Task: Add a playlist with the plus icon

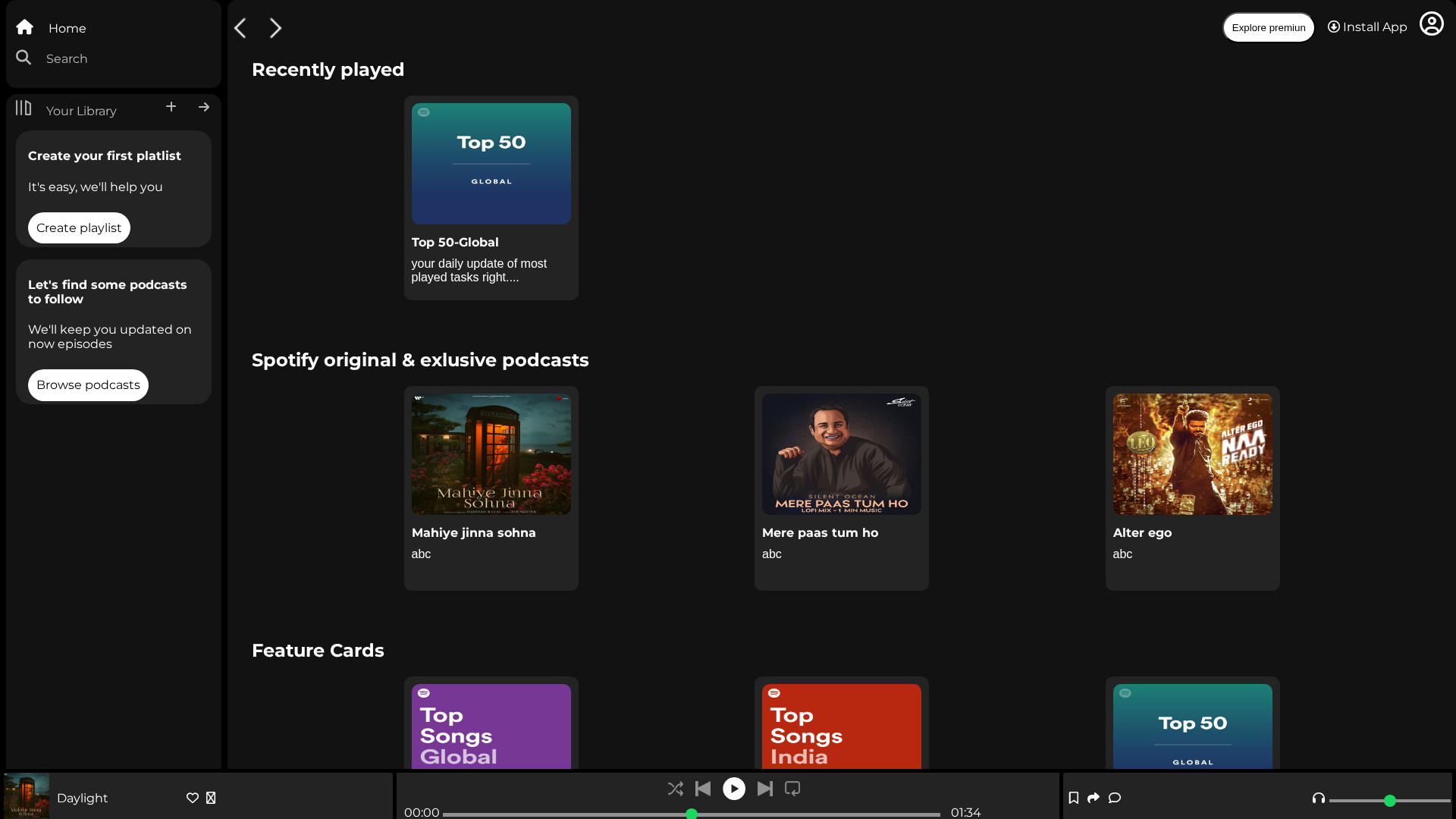Action: pos(171,107)
